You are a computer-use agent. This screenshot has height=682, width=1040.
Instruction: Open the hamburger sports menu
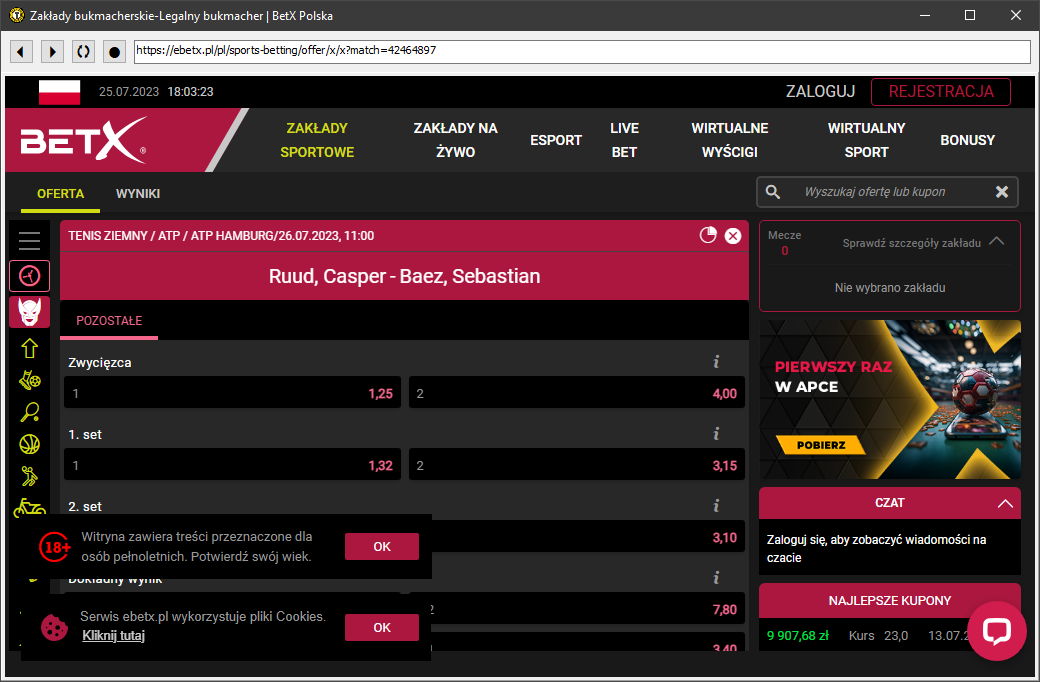coord(29,240)
